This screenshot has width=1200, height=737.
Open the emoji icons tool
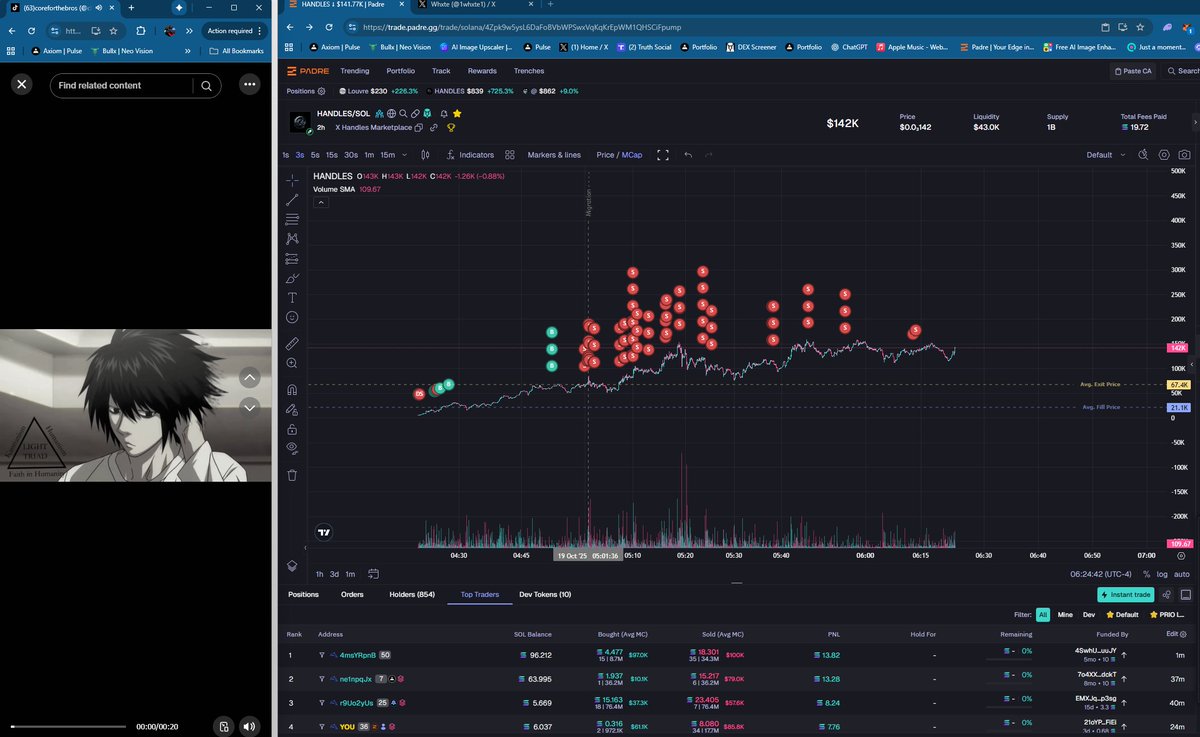pos(292,317)
